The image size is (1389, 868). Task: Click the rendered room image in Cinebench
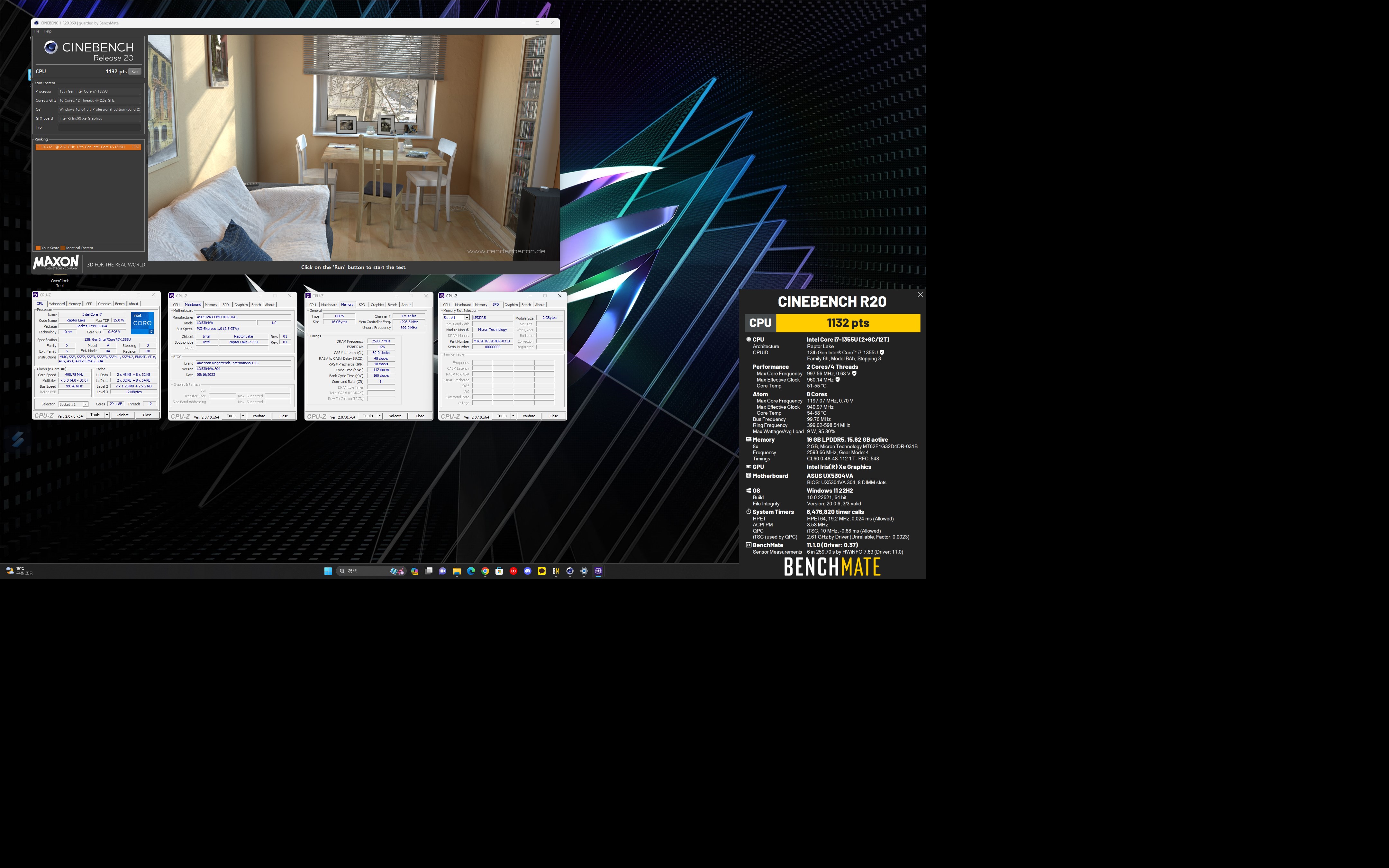354,148
